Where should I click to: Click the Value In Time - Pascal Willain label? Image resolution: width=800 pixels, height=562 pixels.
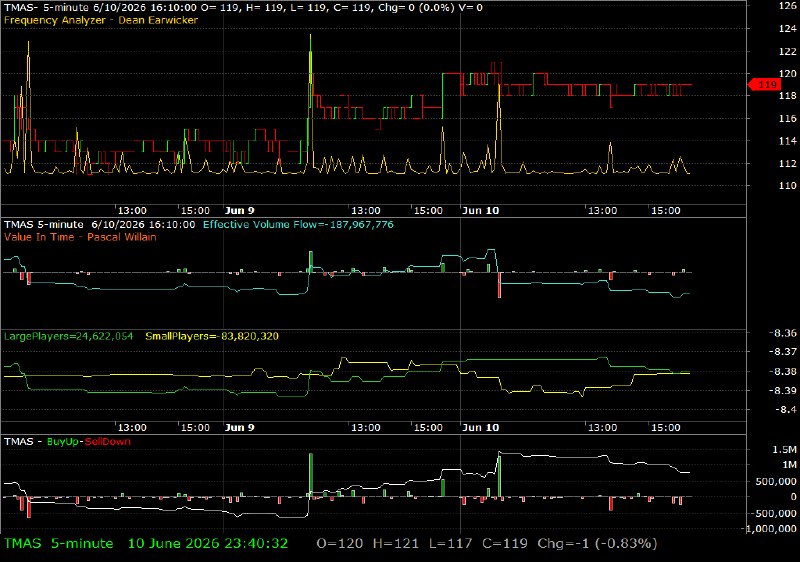pyautogui.click(x=80, y=237)
